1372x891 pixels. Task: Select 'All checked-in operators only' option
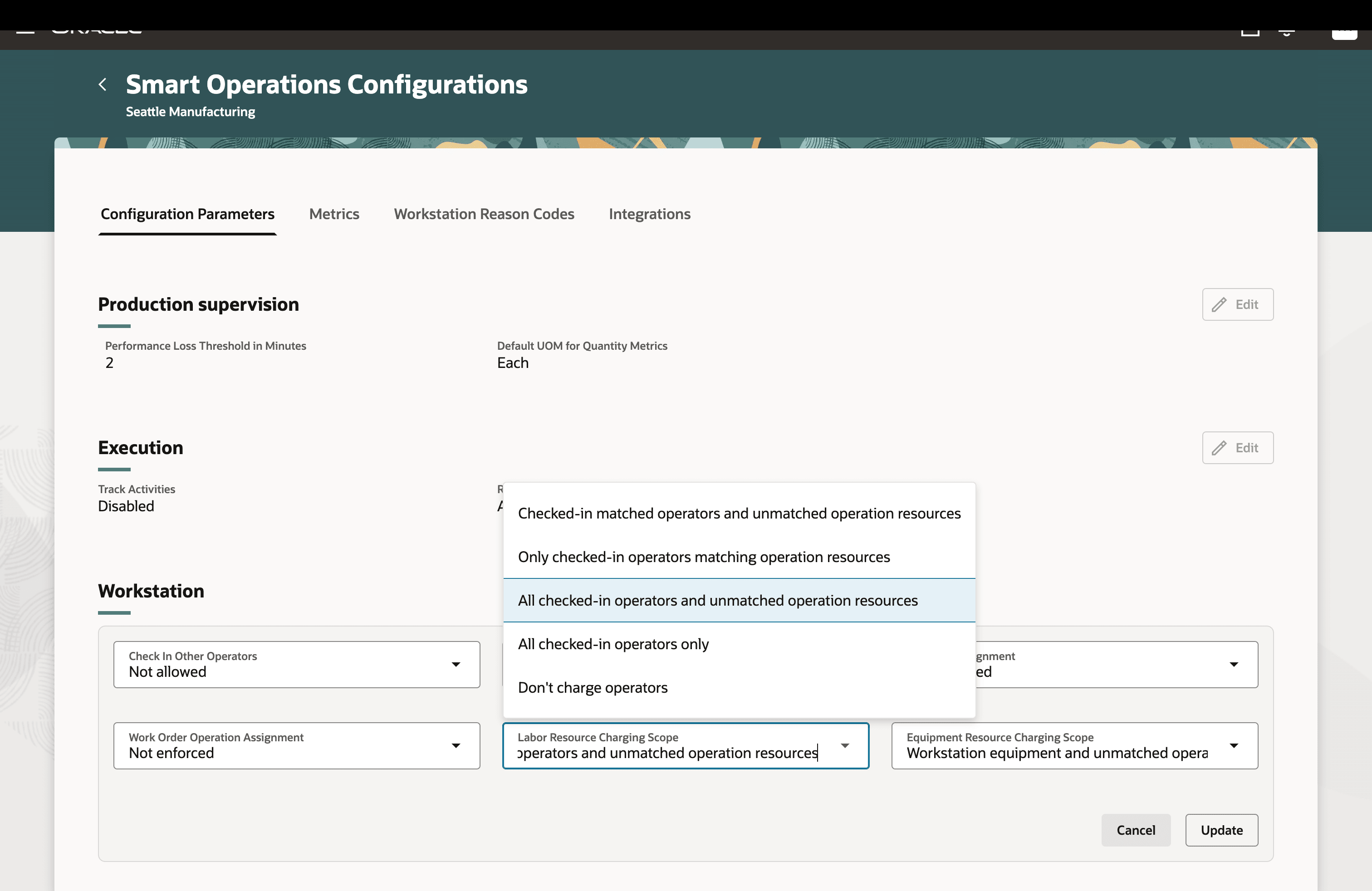(740, 644)
